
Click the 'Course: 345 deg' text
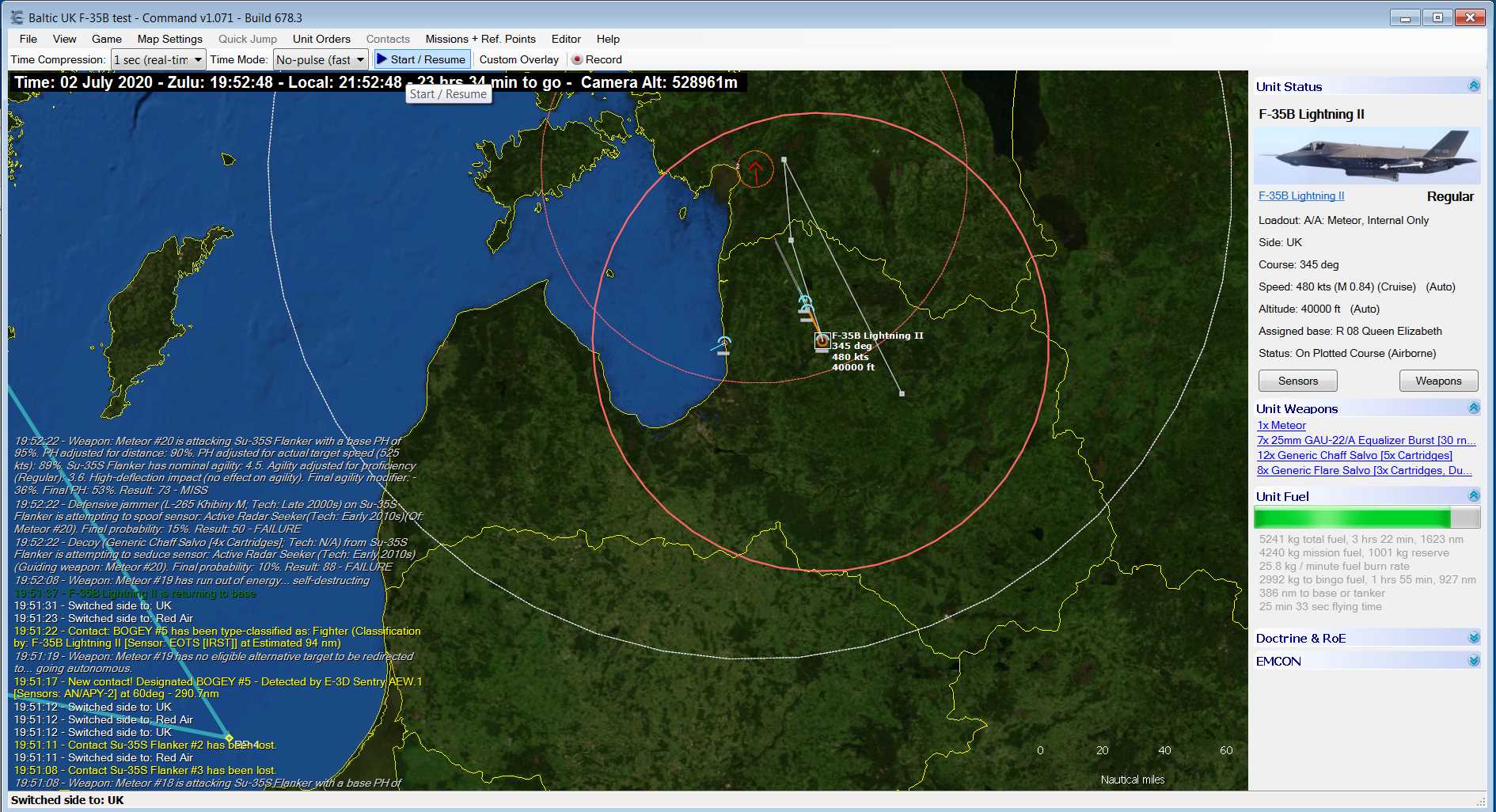tap(1298, 264)
